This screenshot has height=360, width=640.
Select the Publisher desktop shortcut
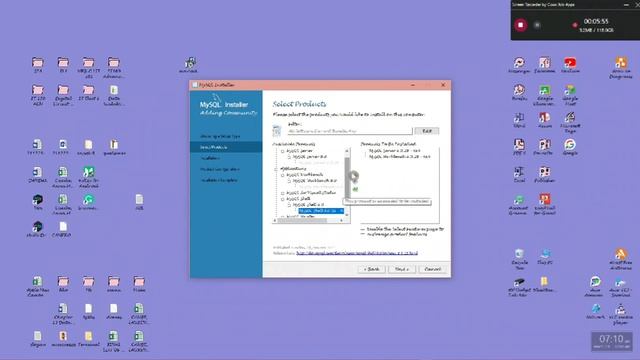pos(544,174)
